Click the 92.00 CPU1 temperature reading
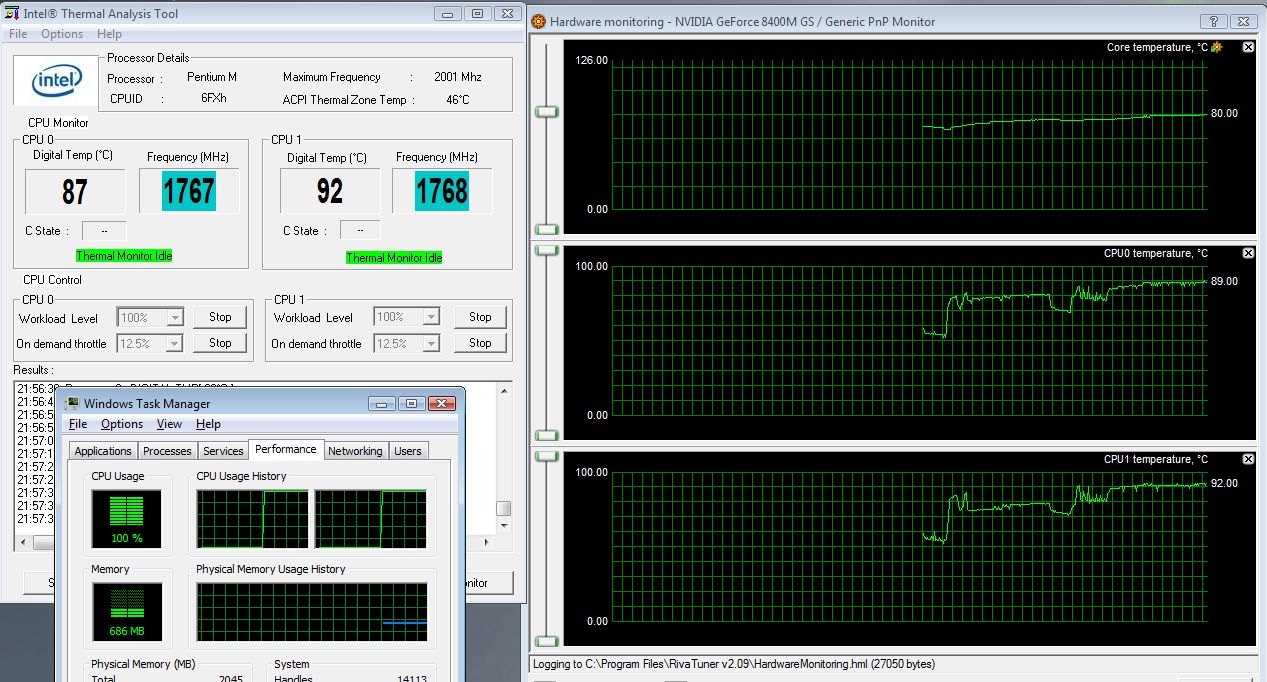The height and width of the screenshot is (682, 1267). click(x=1224, y=483)
